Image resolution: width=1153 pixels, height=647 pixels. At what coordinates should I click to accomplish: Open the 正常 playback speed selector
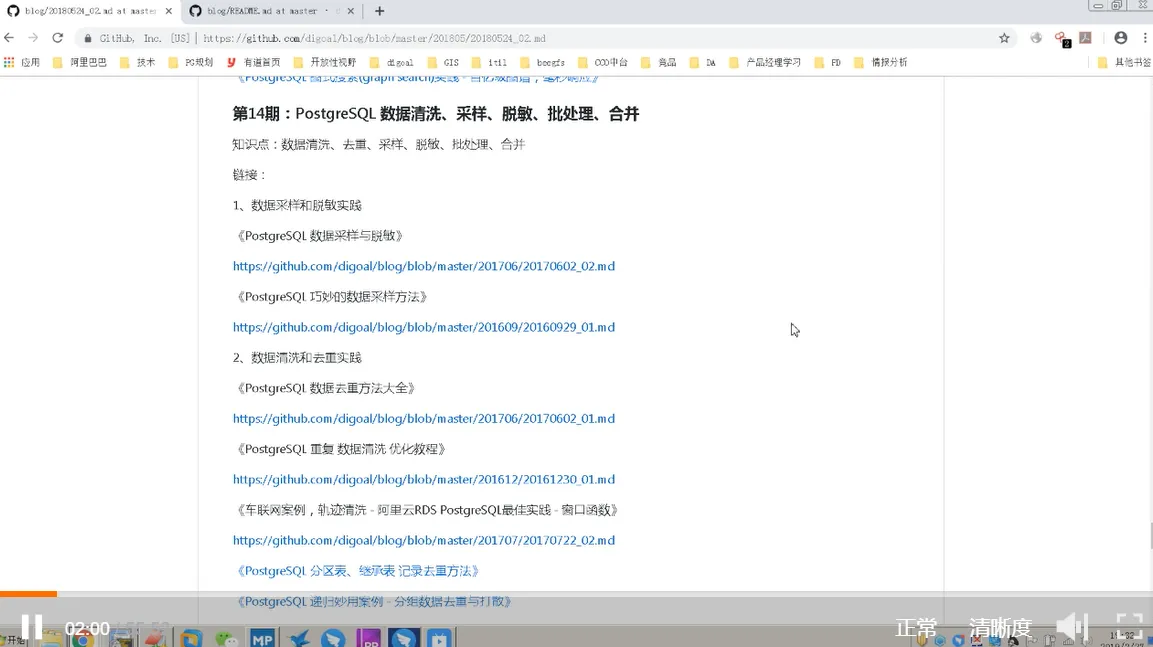pyautogui.click(x=916, y=628)
